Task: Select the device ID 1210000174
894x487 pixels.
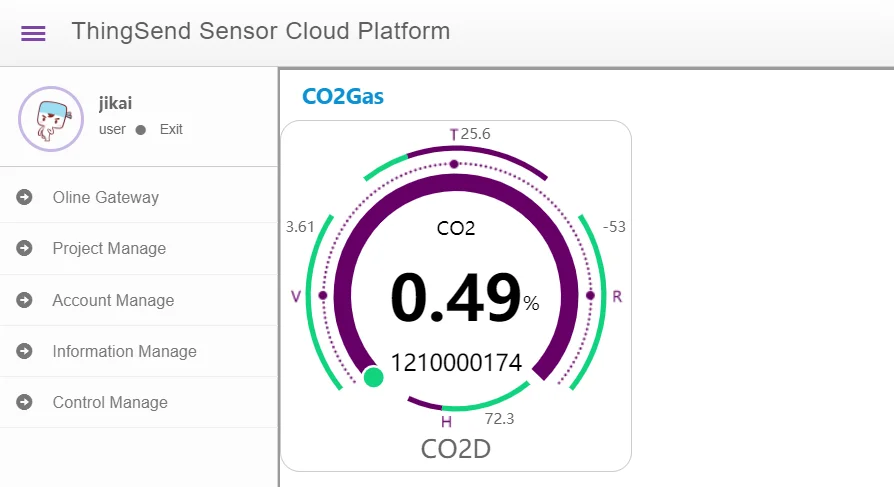Action: pos(456,362)
